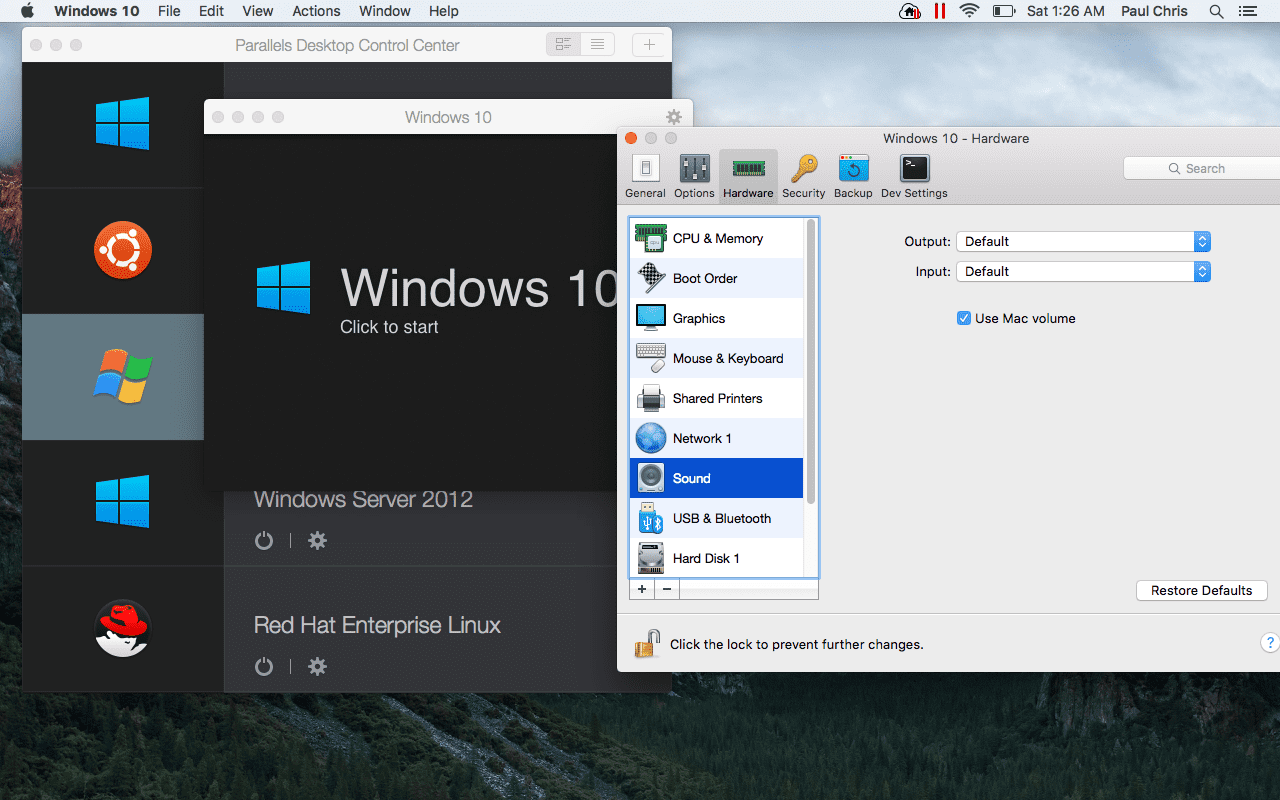Open the Security key pane
This screenshot has width=1280, height=800.
point(803,177)
